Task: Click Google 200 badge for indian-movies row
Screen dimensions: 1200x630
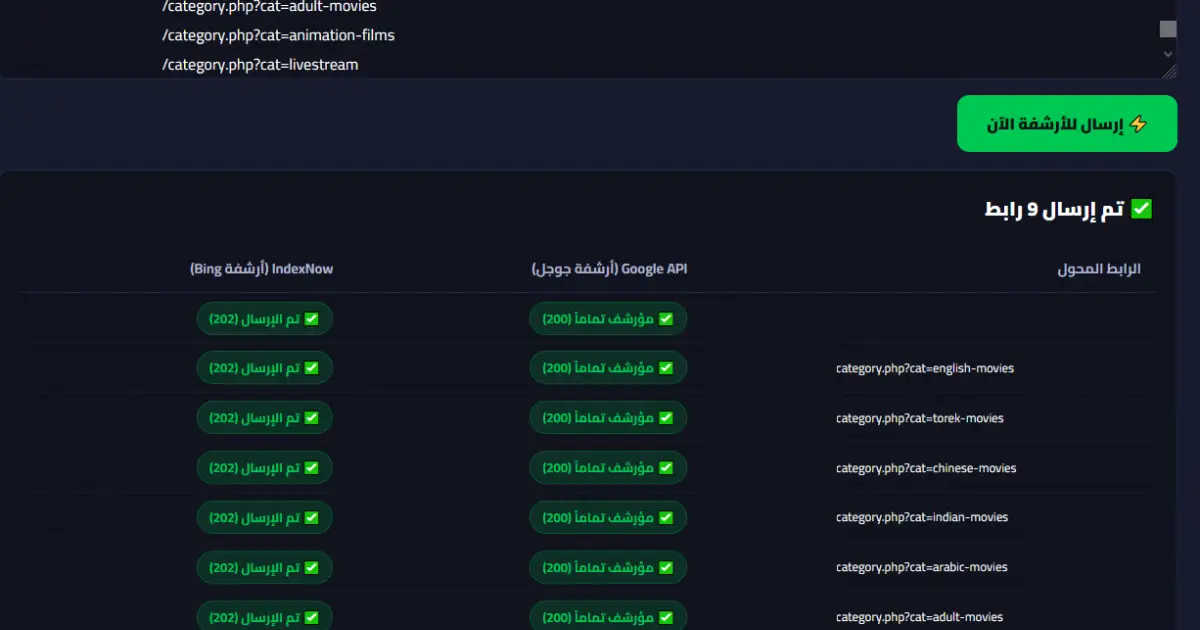Action: coord(608,517)
